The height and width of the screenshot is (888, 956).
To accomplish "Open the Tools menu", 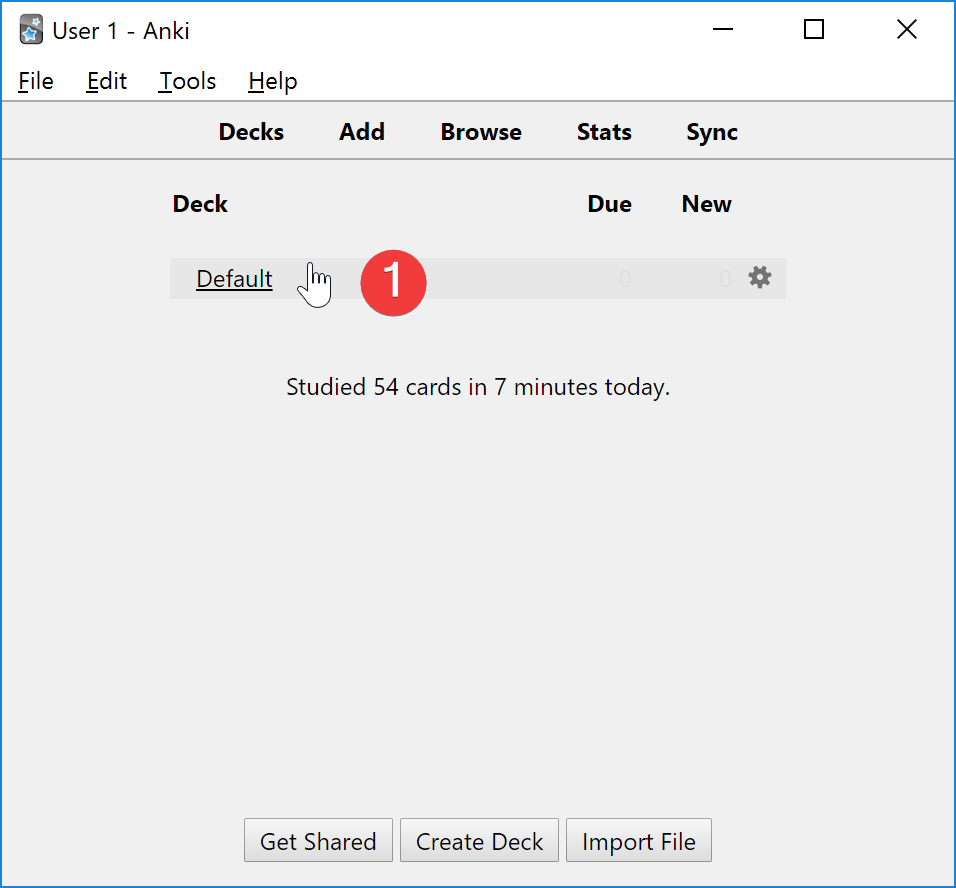I will click(x=187, y=81).
